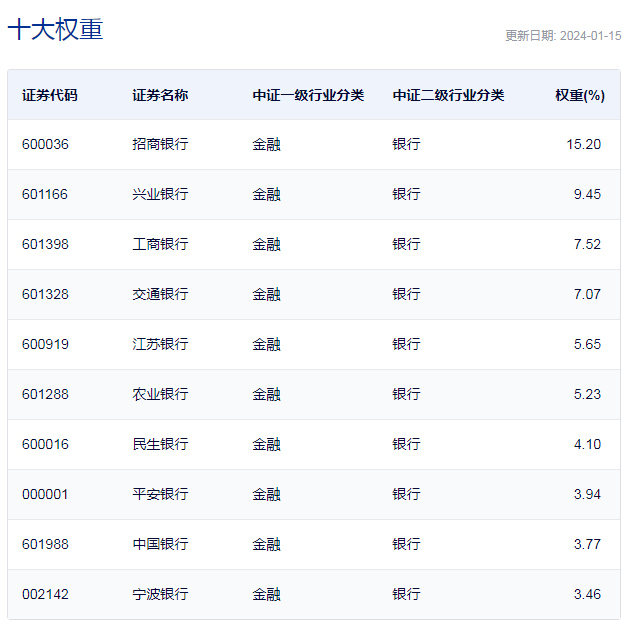628x626 pixels.
Task: Select stock code 601288
Action: (45, 394)
